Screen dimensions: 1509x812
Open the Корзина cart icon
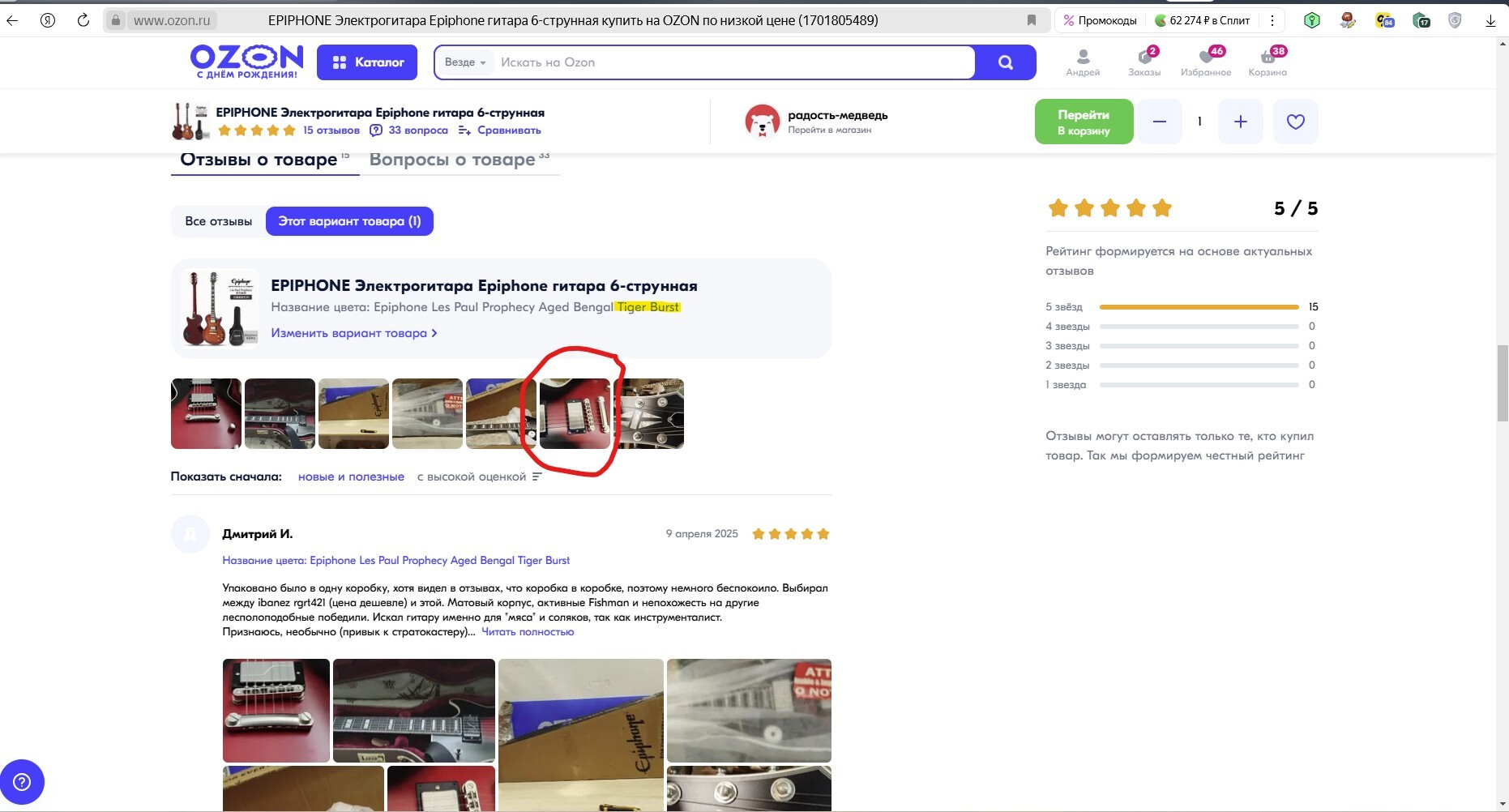[x=1267, y=62]
